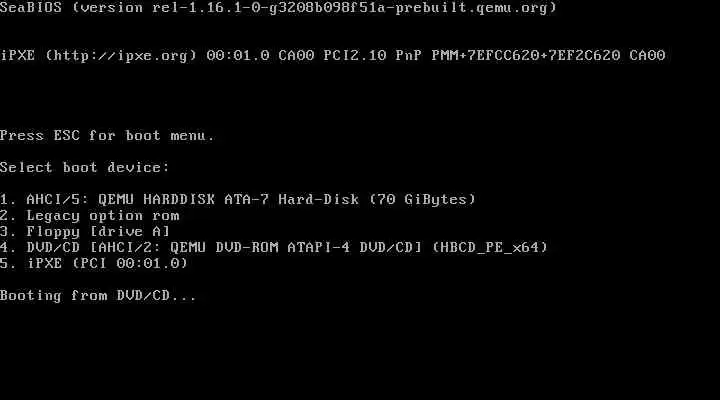Choose the Floppy drive A boot entry
The image size is (720, 400).
coord(85,231)
